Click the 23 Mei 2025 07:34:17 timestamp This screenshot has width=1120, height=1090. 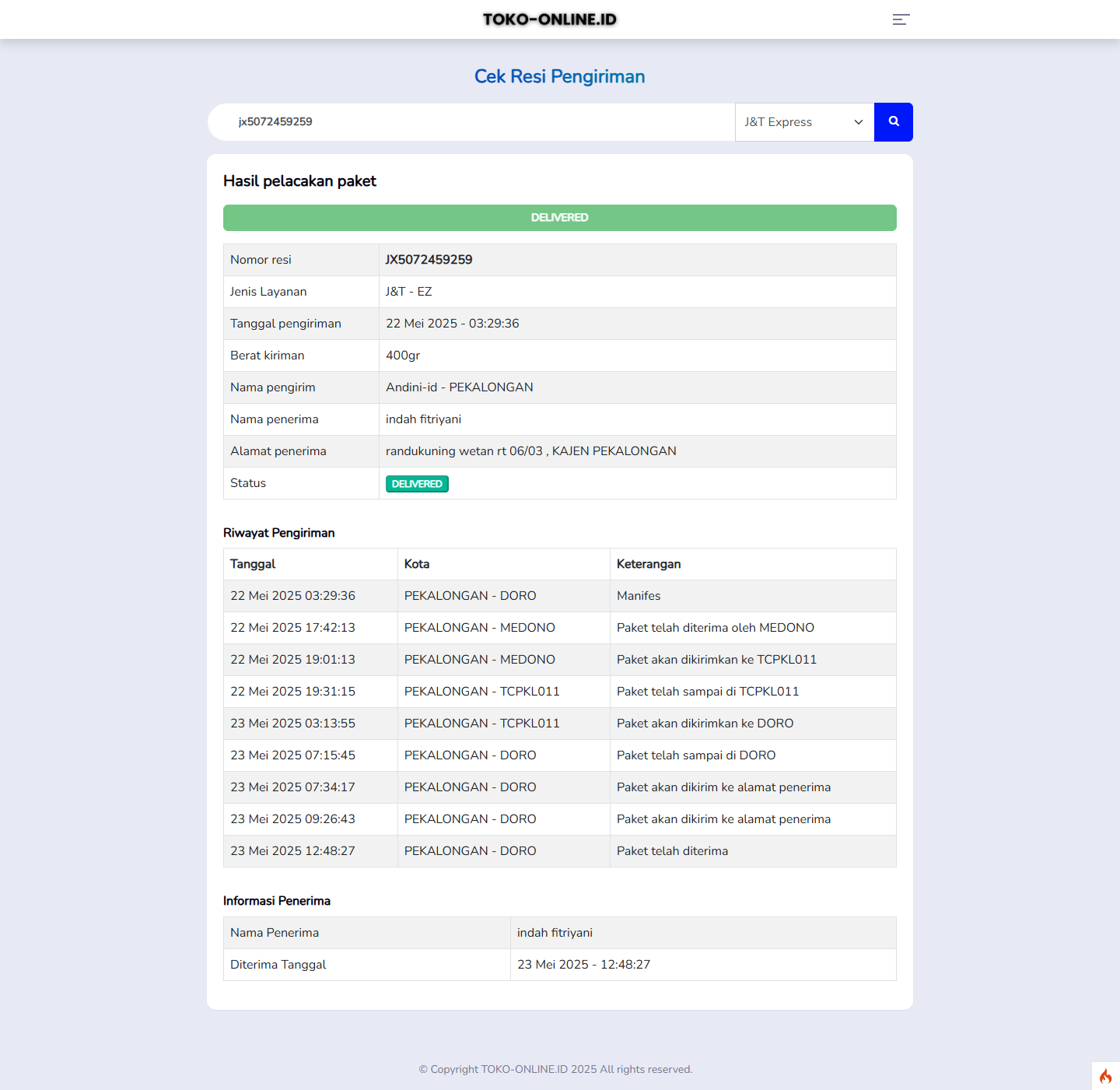(x=292, y=787)
